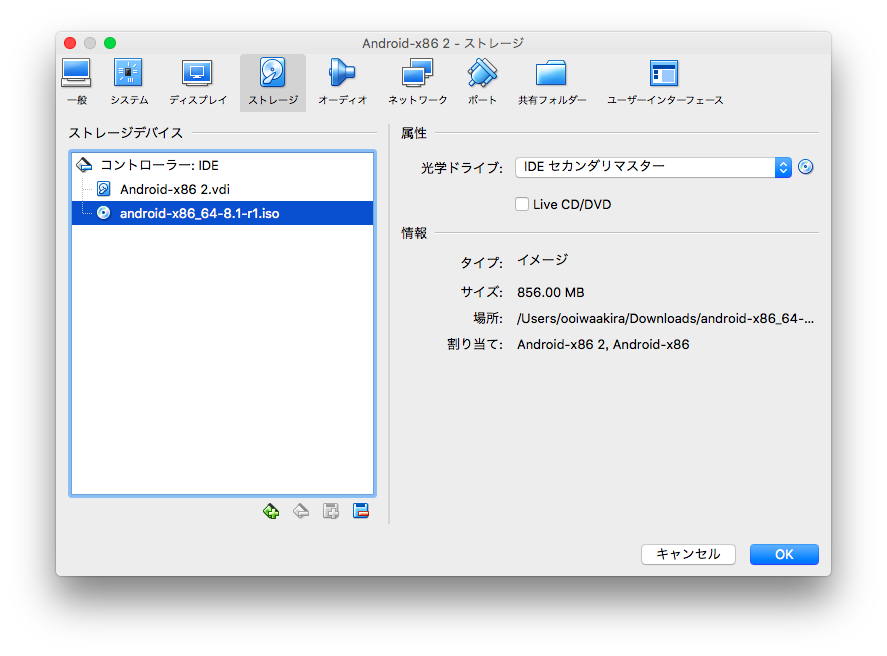The image size is (887, 656).
Task: Click the green add storage controller icon
Action: tap(271, 511)
